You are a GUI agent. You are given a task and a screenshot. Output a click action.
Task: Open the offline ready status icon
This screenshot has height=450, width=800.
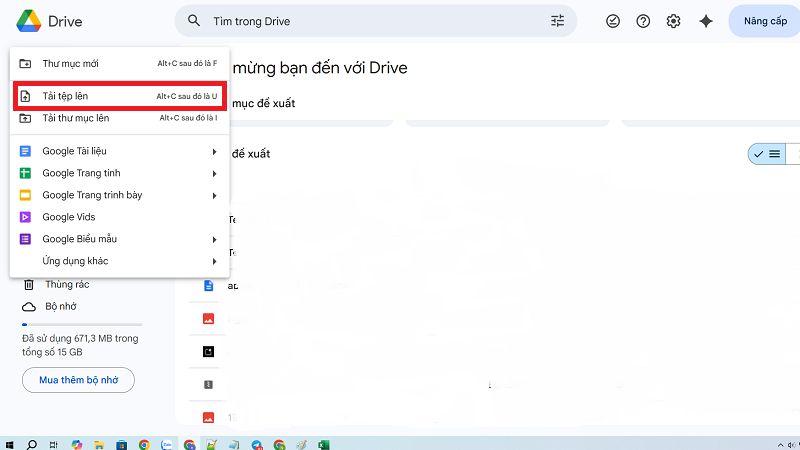613,21
